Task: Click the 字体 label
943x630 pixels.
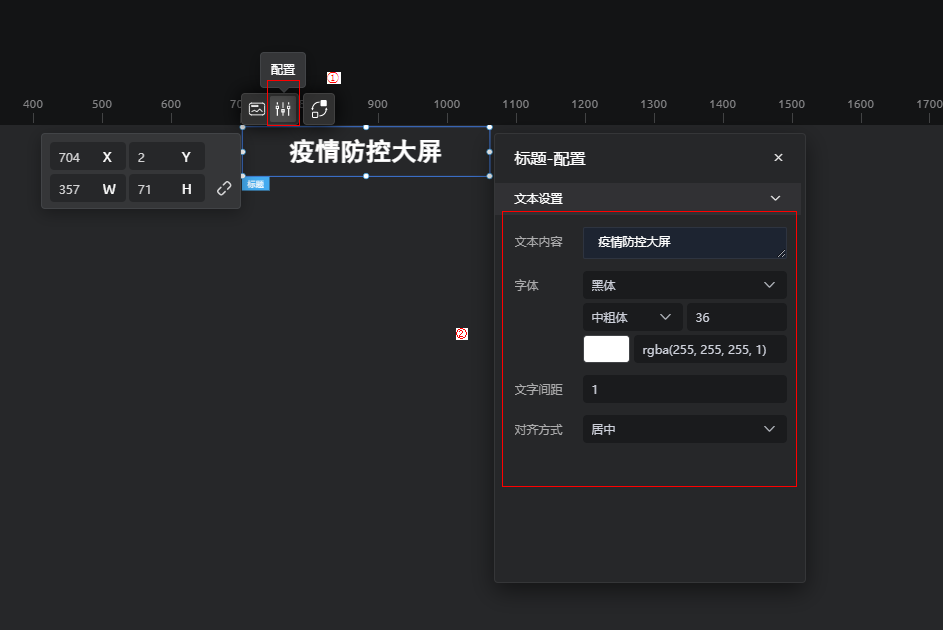Action: click(526, 285)
